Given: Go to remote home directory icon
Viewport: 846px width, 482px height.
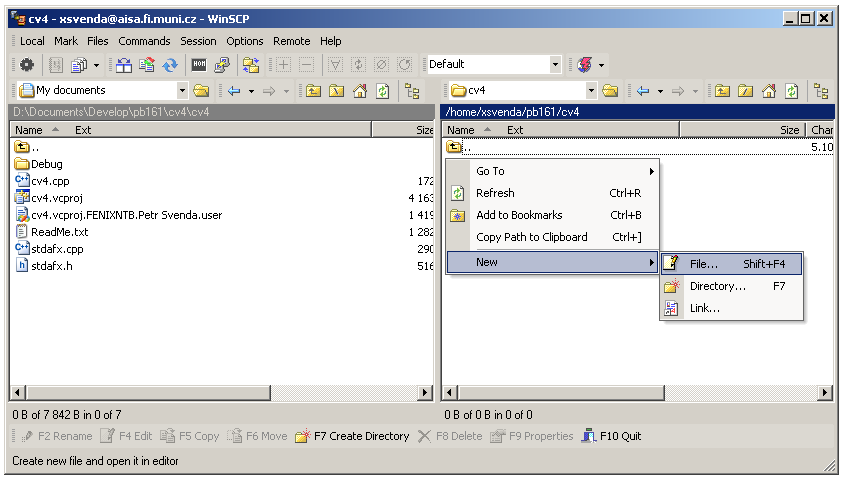Looking at the screenshot, I should coord(769,91).
